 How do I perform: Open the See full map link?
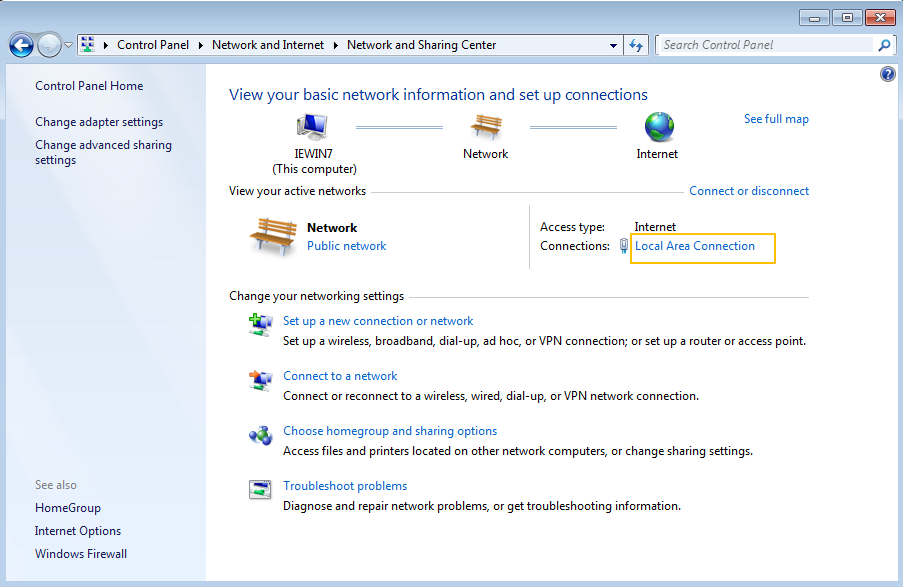[776, 119]
